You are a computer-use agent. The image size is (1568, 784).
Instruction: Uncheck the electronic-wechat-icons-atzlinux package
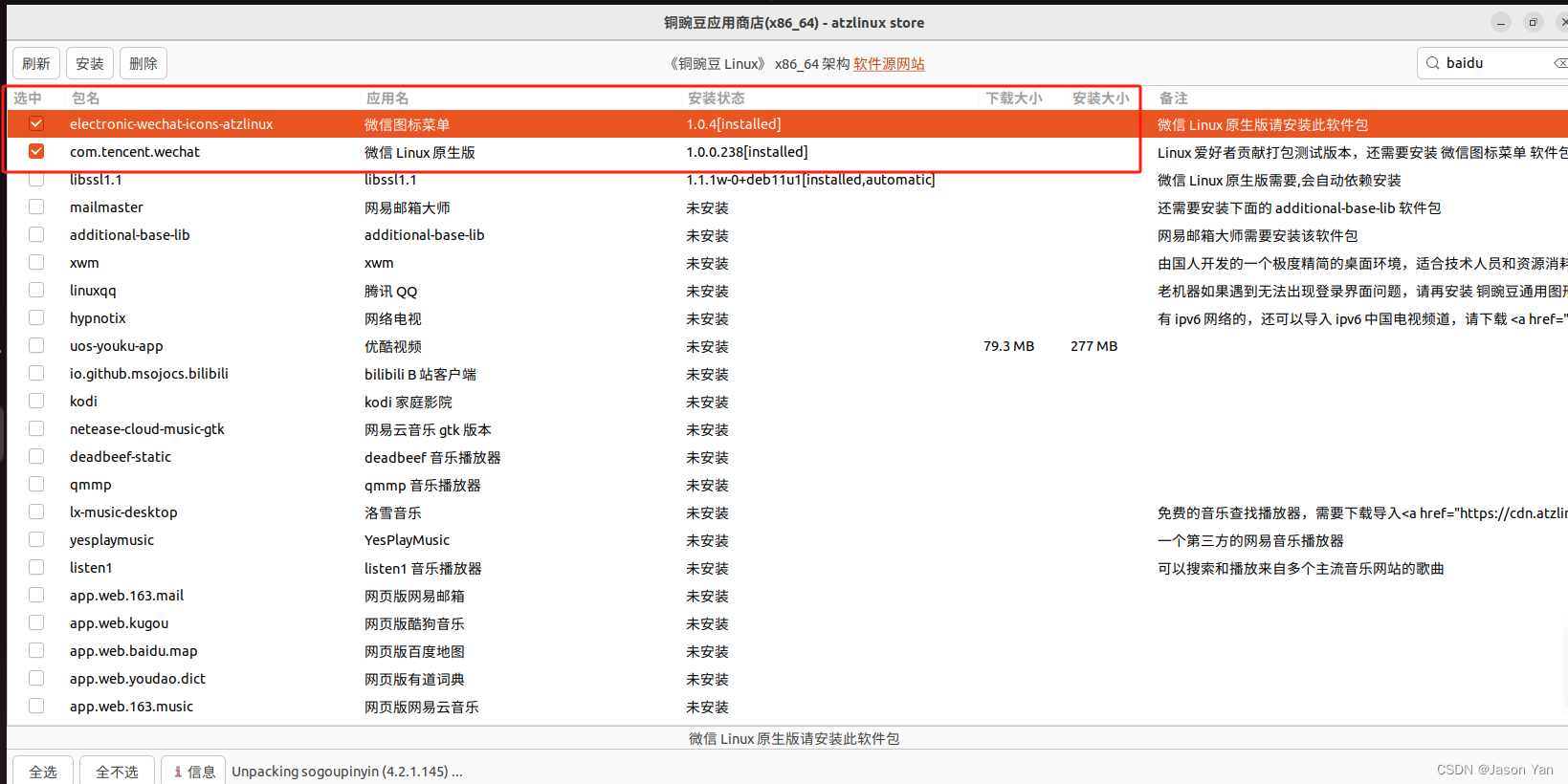click(x=36, y=124)
